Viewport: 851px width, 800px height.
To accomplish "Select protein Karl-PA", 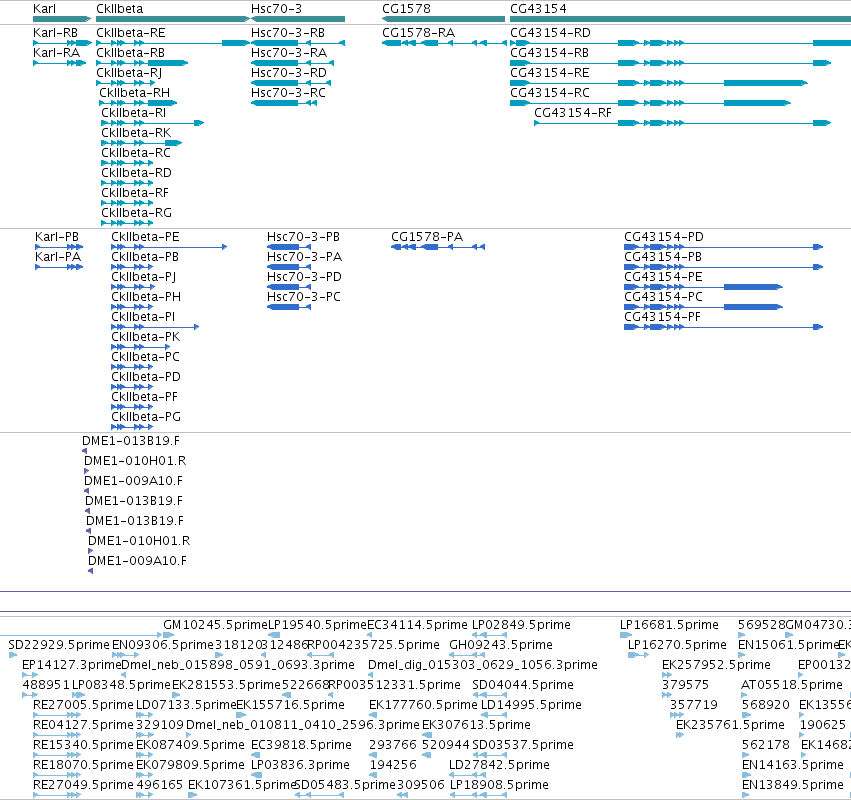I will point(59,267).
